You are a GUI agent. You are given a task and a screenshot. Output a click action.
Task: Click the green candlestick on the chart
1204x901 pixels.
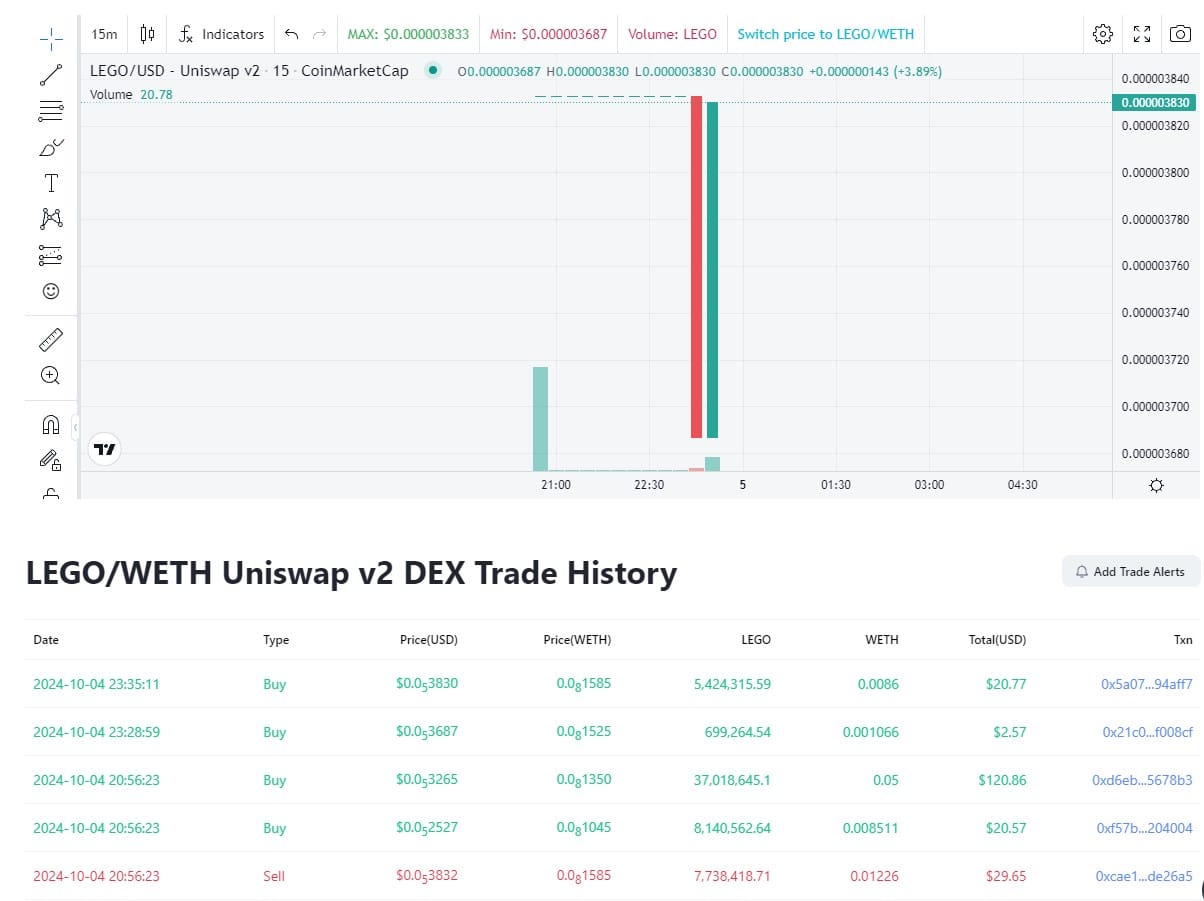click(x=712, y=270)
